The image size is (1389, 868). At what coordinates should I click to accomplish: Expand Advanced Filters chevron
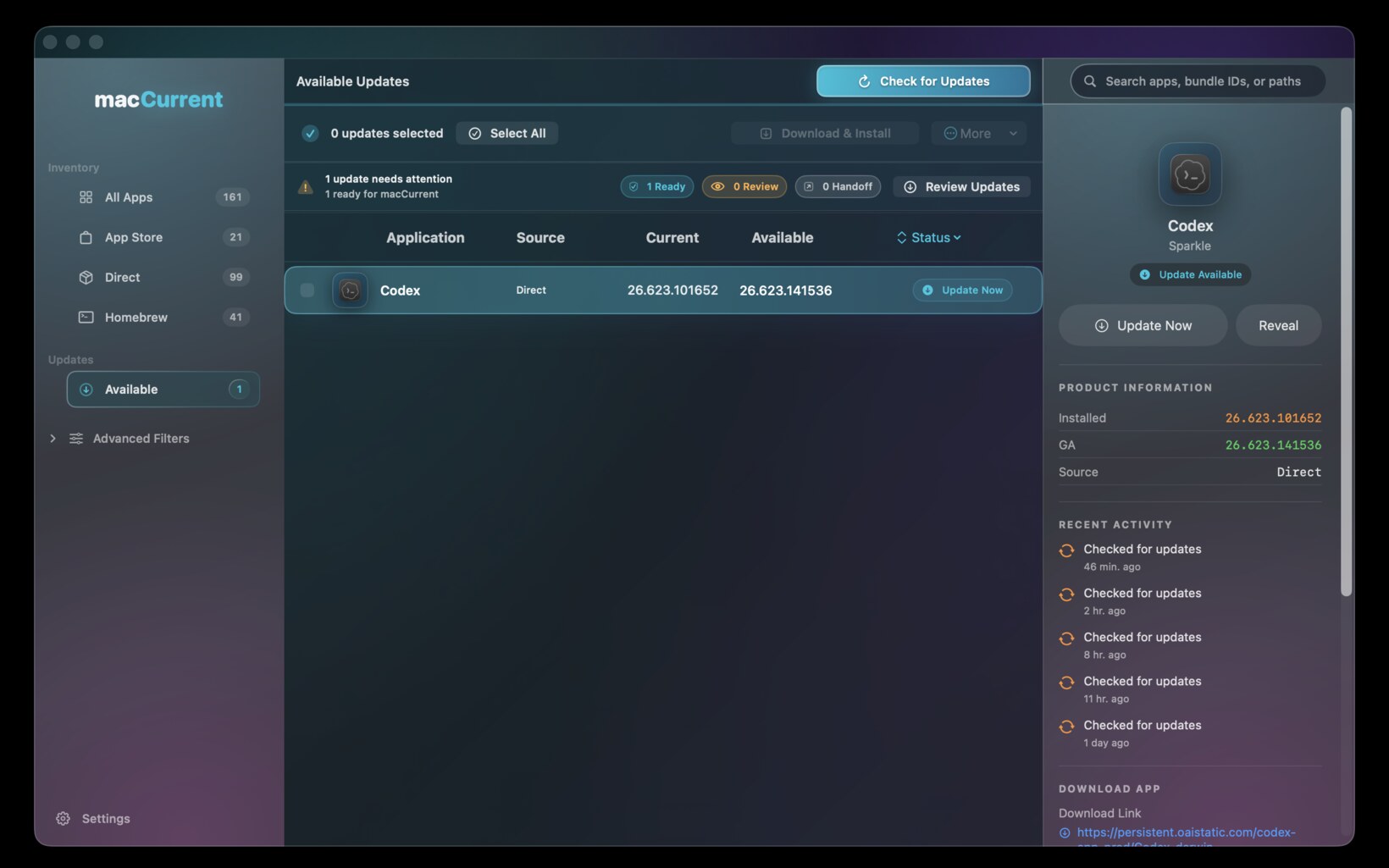click(53, 439)
